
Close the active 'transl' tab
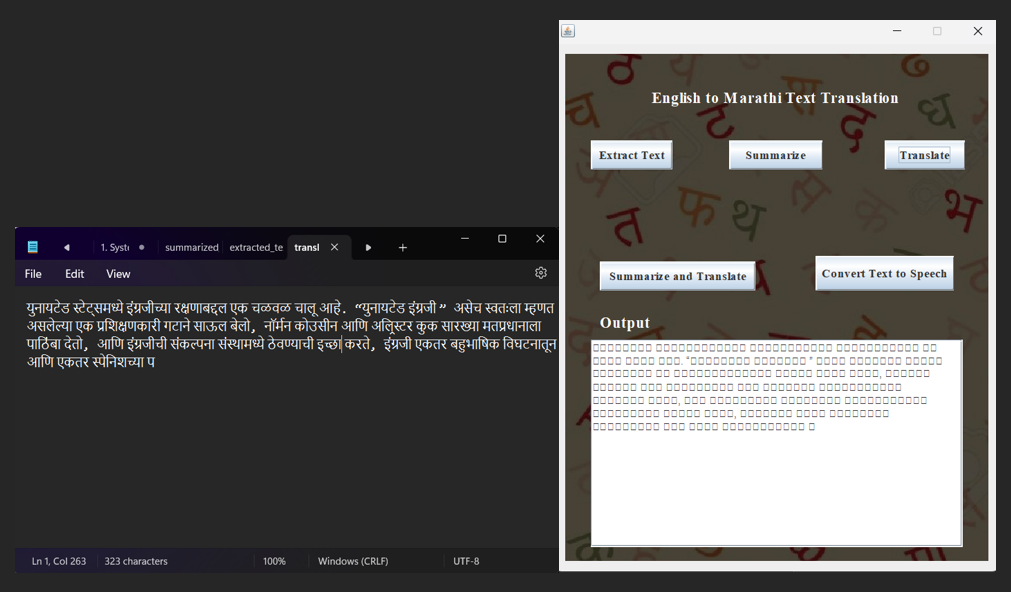click(x=335, y=247)
